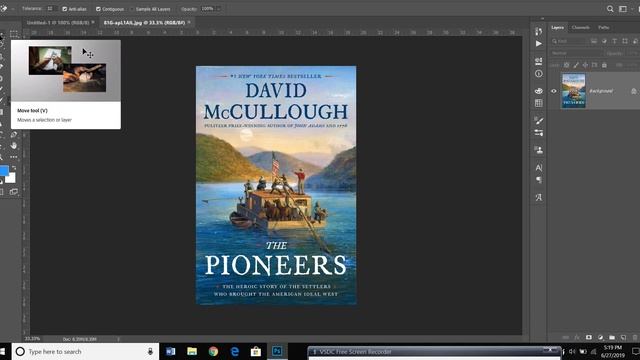640x360 pixels.
Task: Toggle the Contiguous checkbox
Action: (x=98, y=9)
